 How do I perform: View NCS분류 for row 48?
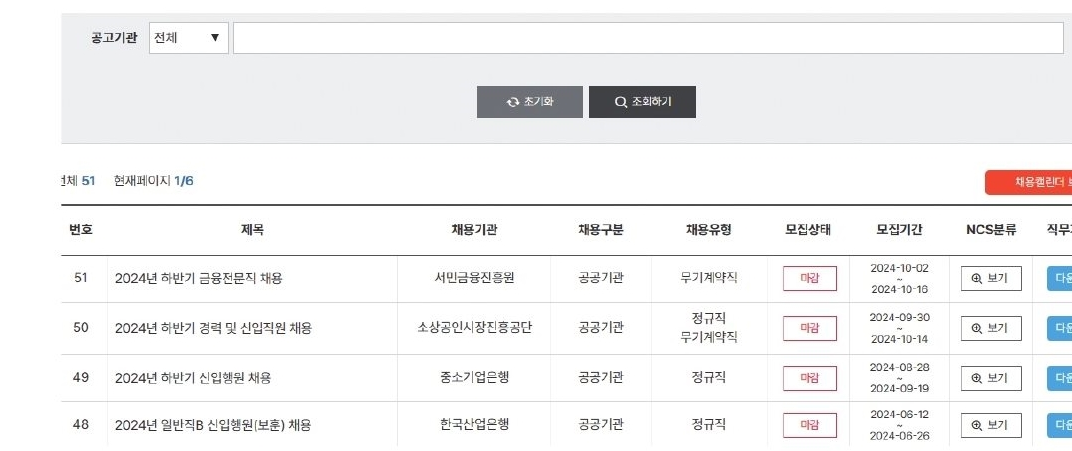tap(991, 425)
